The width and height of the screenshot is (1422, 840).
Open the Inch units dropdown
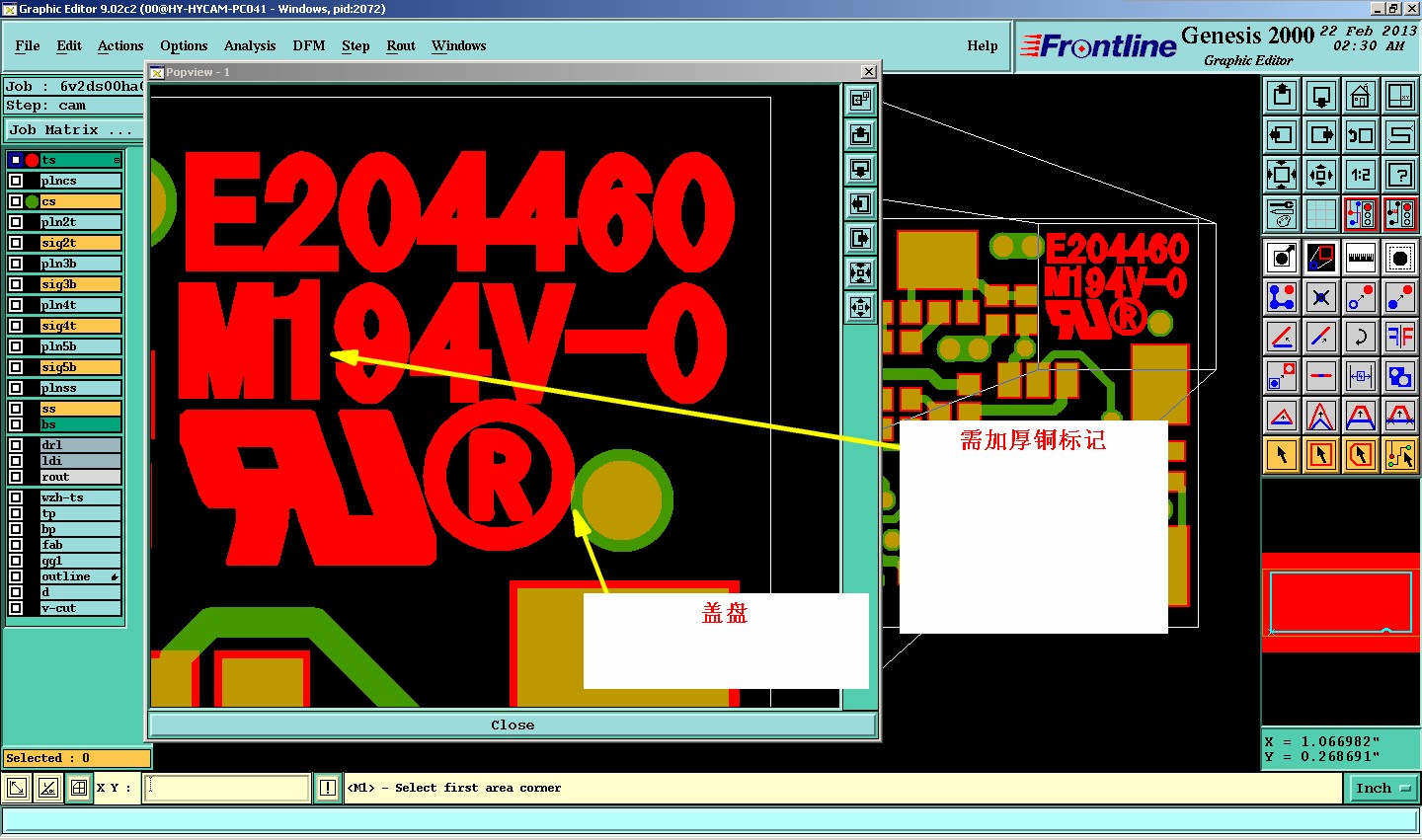click(x=1382, y=788)
